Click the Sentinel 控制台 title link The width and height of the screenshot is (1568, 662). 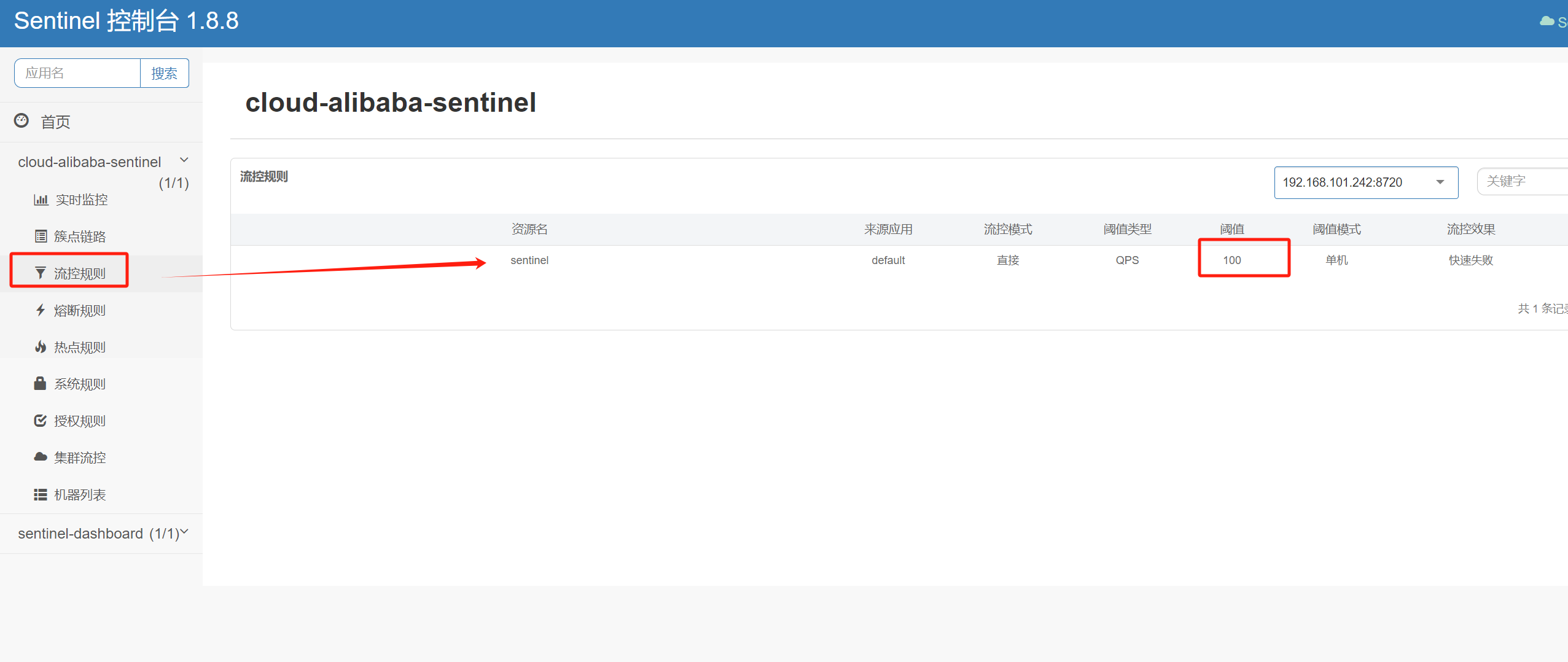point(126,21)
